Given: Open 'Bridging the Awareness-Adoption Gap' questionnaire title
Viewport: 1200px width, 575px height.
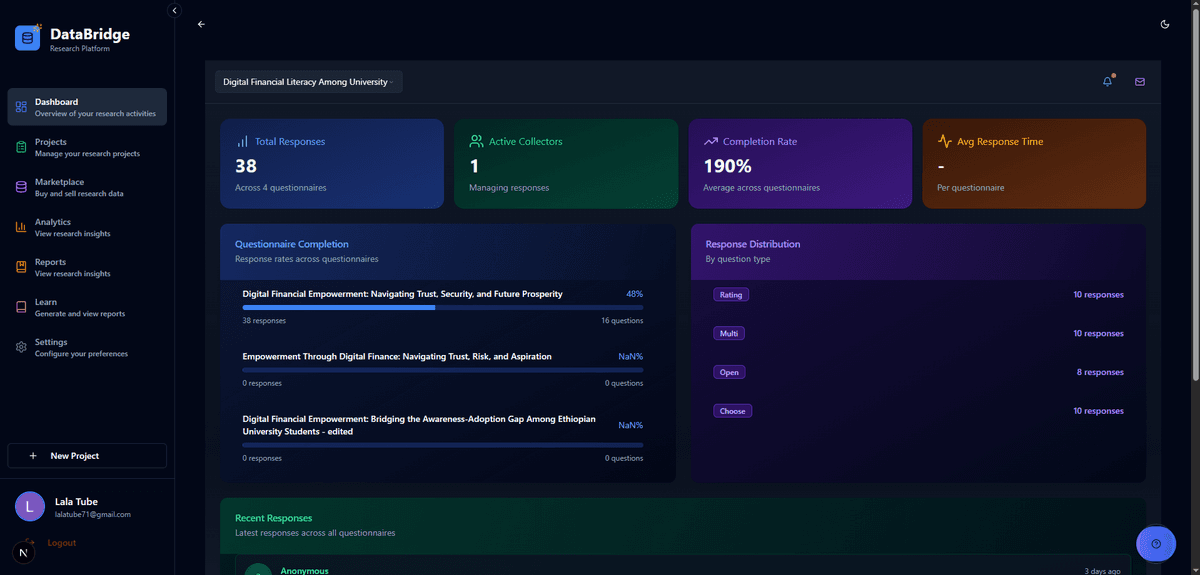Looking at the screenshot, I should tap(419, 425).
